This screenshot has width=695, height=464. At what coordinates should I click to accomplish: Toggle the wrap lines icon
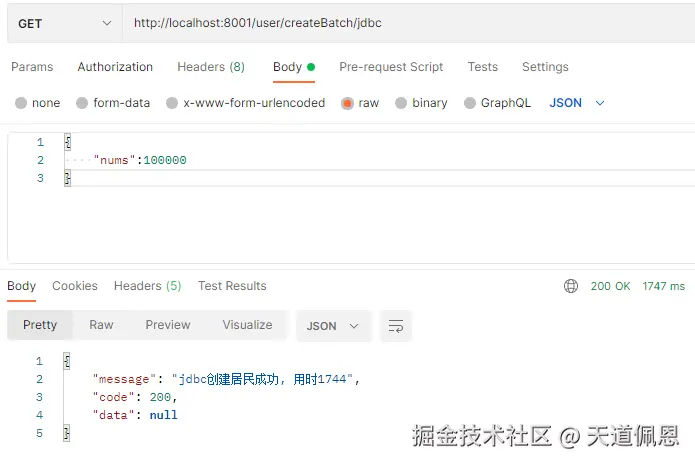coord(396,326)
